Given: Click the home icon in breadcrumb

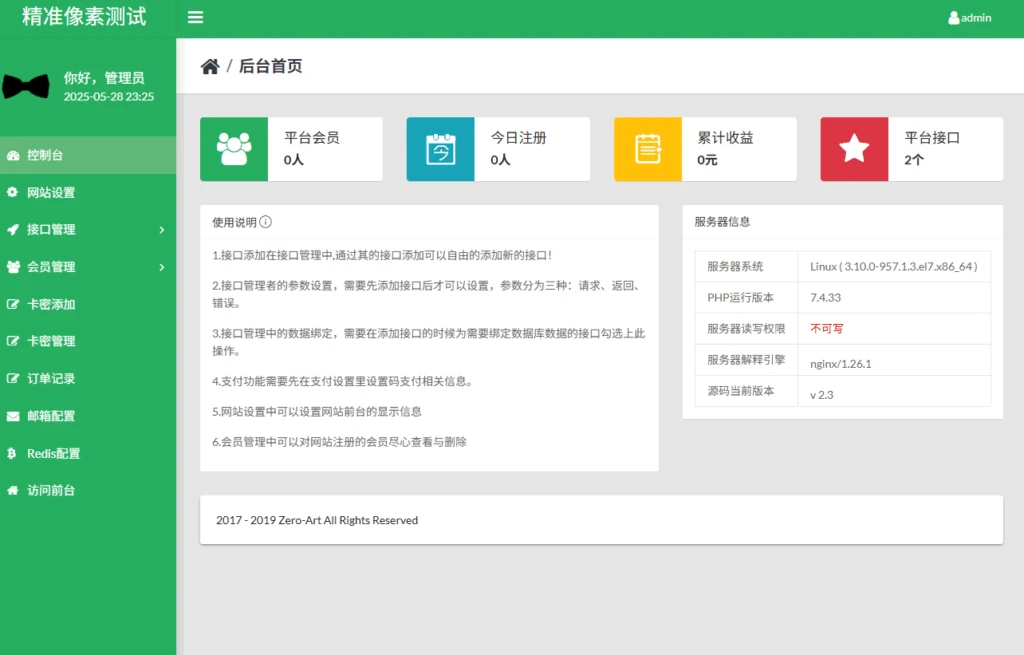Looking at the screenshot, I should tap(210, 67).
